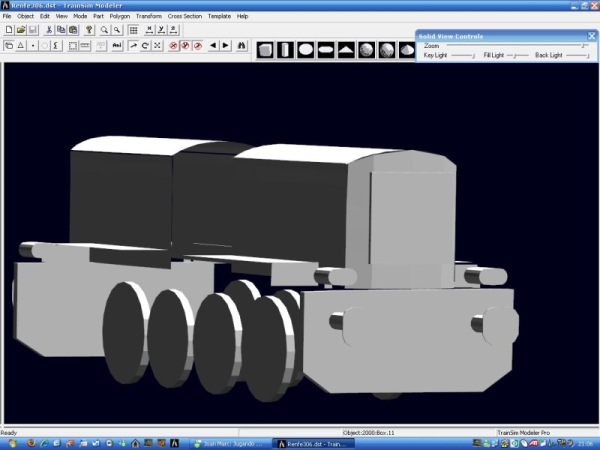
Task: Open the Cross Section menu
Action: point(184,17)
